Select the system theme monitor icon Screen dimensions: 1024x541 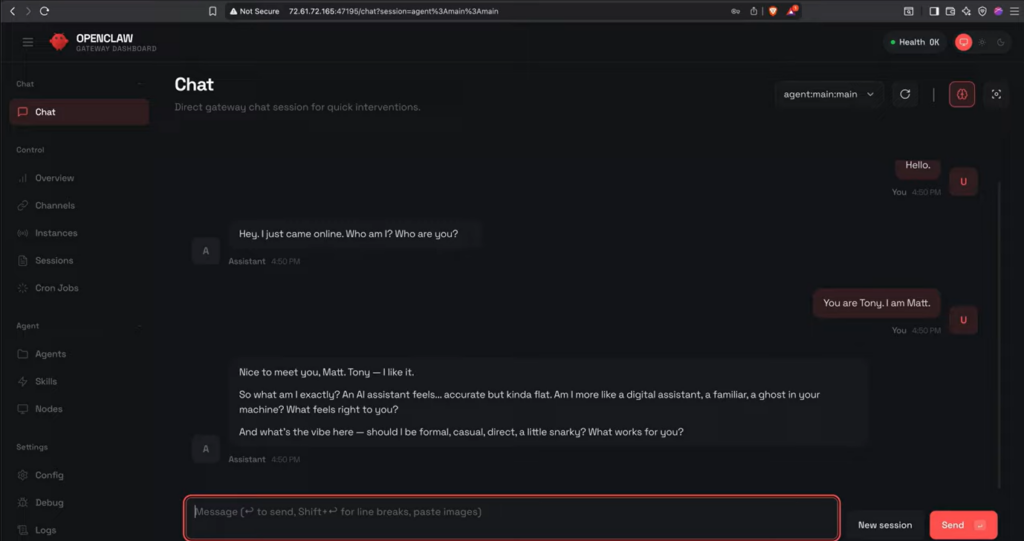[x=964, y=42]
